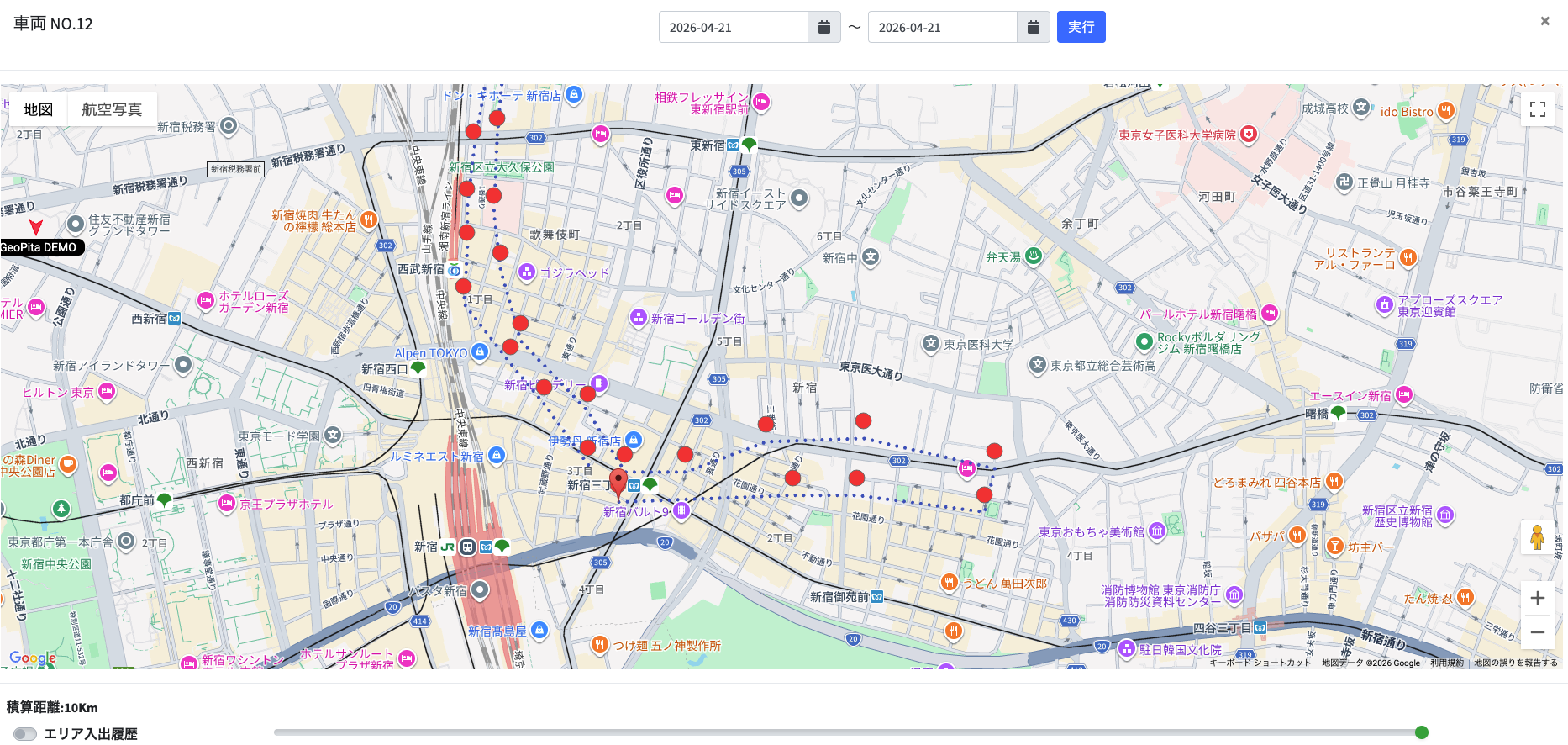Open the 利用規約 terms link
Viewport: 1568px width, 745px height.
click(x=1446, y=663)
